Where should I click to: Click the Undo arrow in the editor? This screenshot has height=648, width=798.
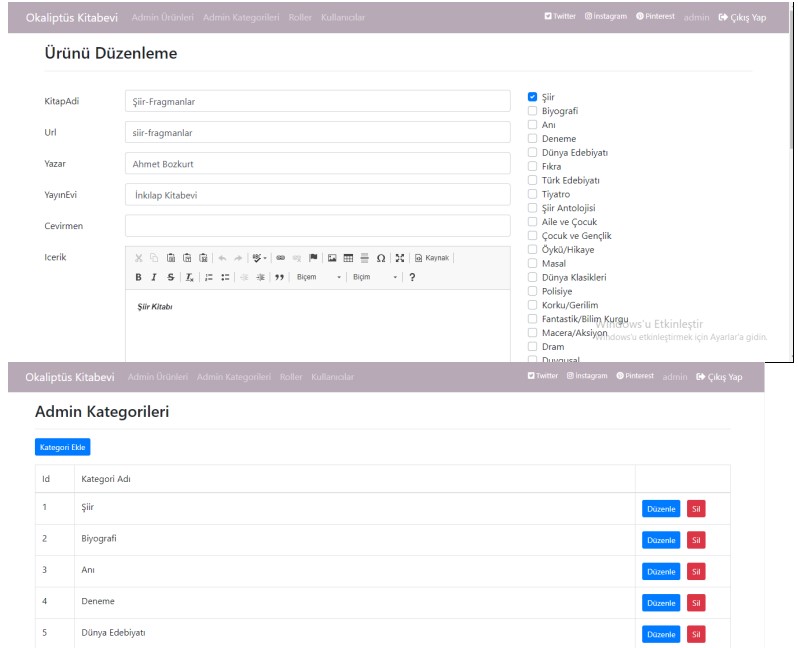click(x=222, y=258)
